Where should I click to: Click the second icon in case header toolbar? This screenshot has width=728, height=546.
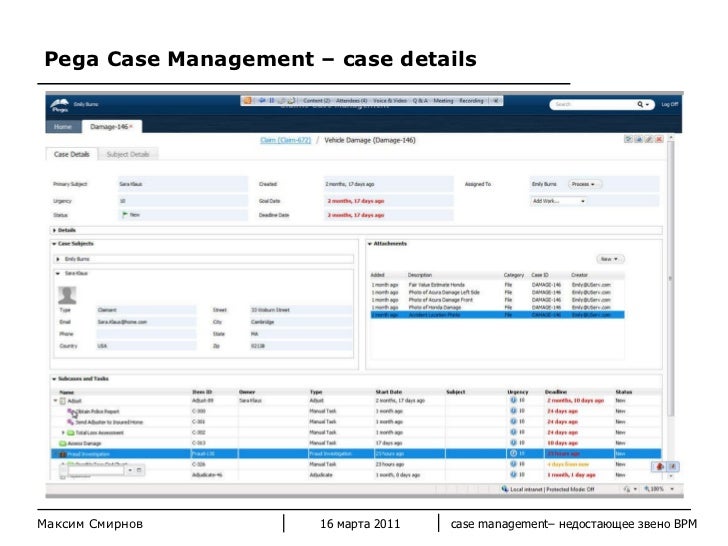(x=638, y=139)
